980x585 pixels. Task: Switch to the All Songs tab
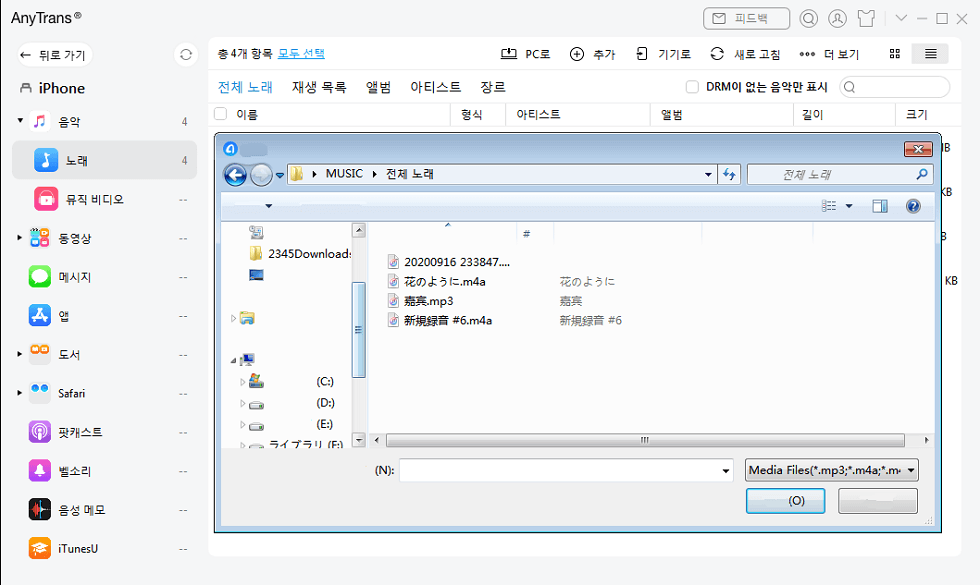click(245, 87)
